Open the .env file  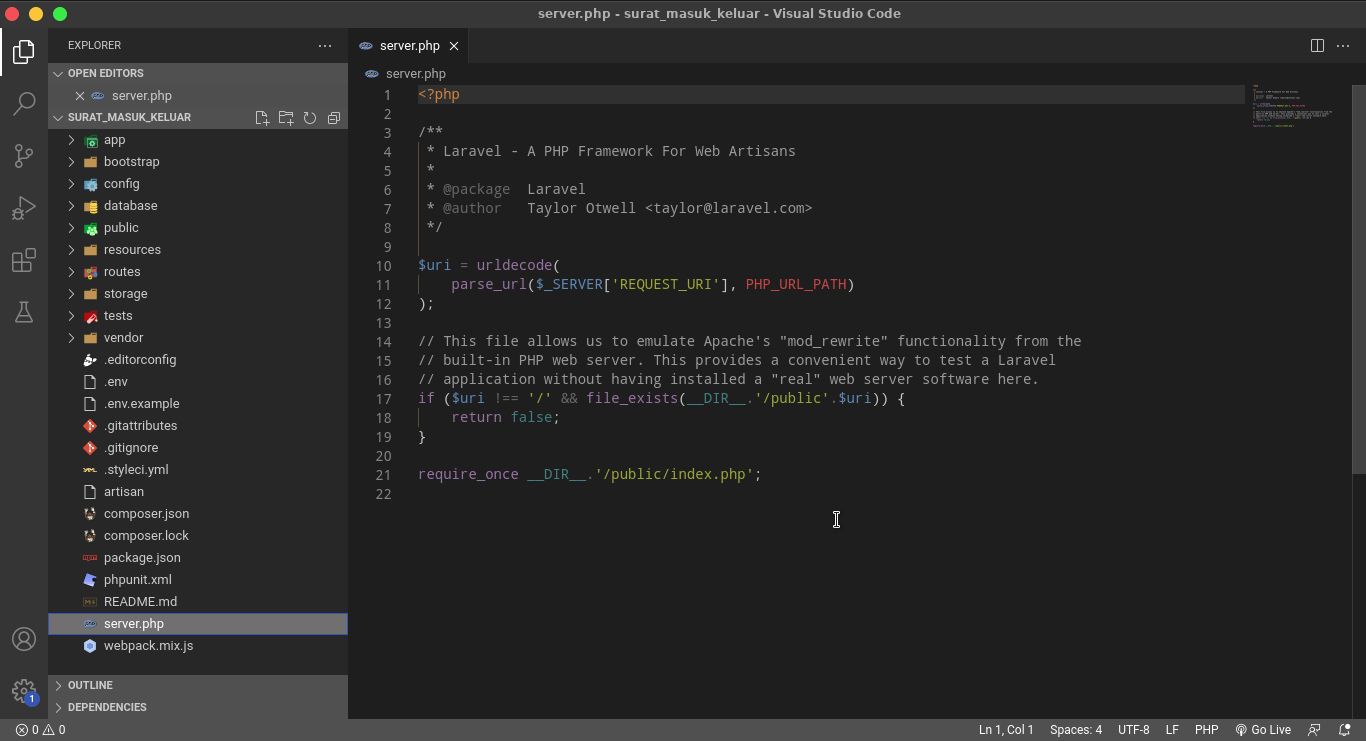198,382
